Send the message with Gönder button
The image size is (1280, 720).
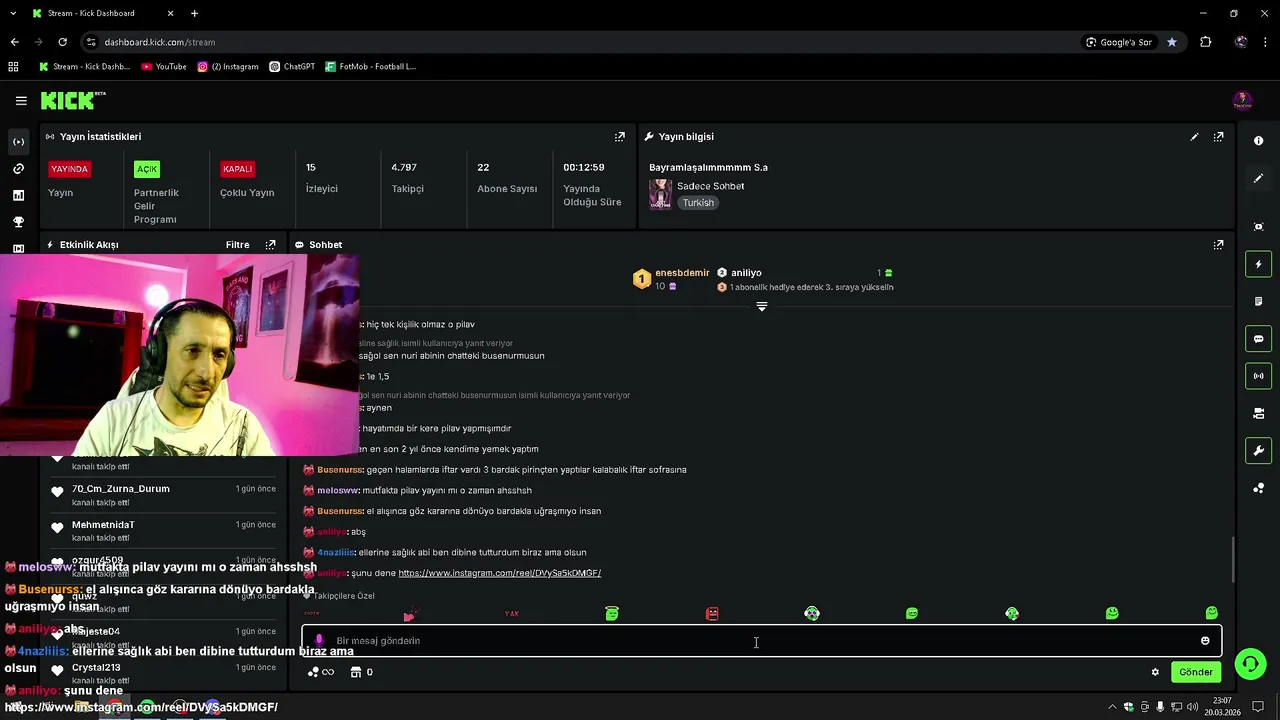coord(1196,672)
